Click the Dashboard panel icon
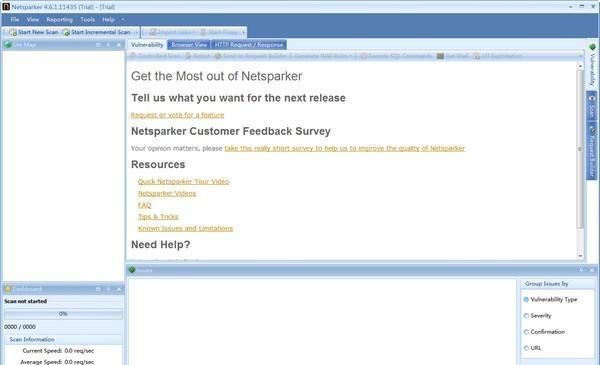Screen dimensions: 600x365 (8, 289)
